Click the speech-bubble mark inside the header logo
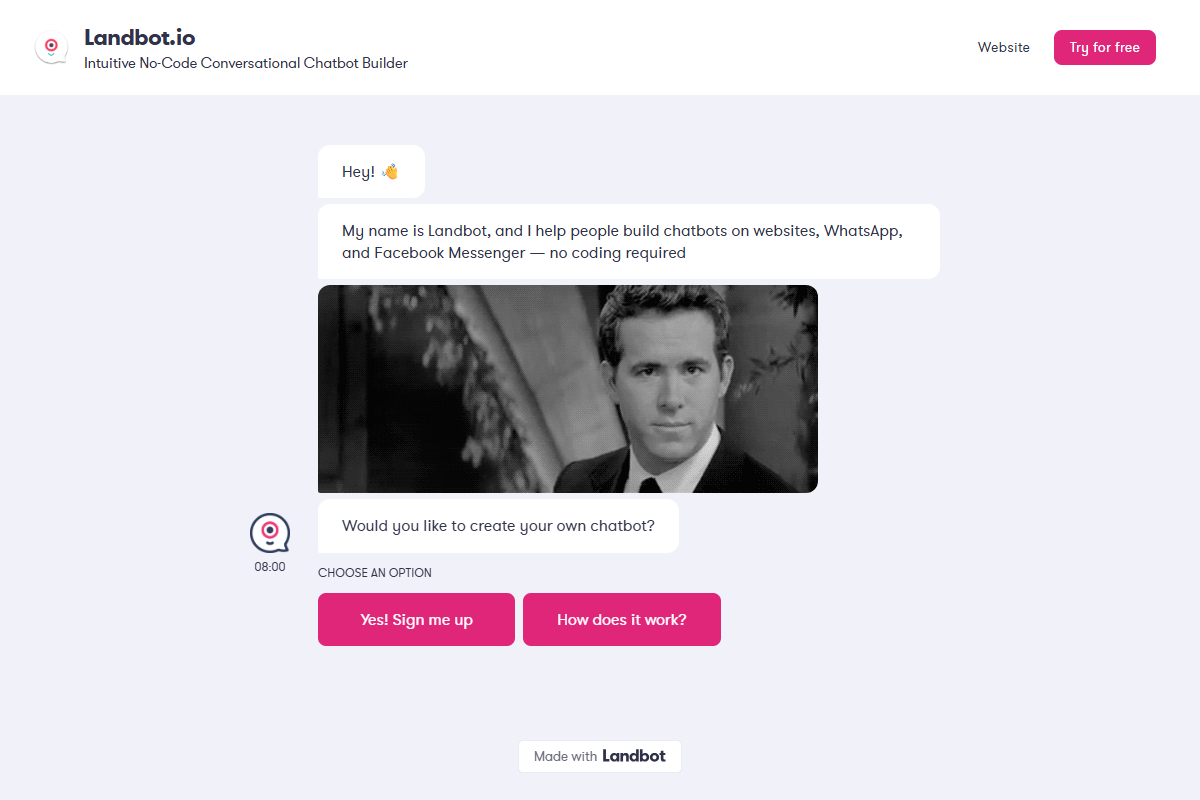Image resolution: width=1200 pixels, height=800 pixels. 50,46
